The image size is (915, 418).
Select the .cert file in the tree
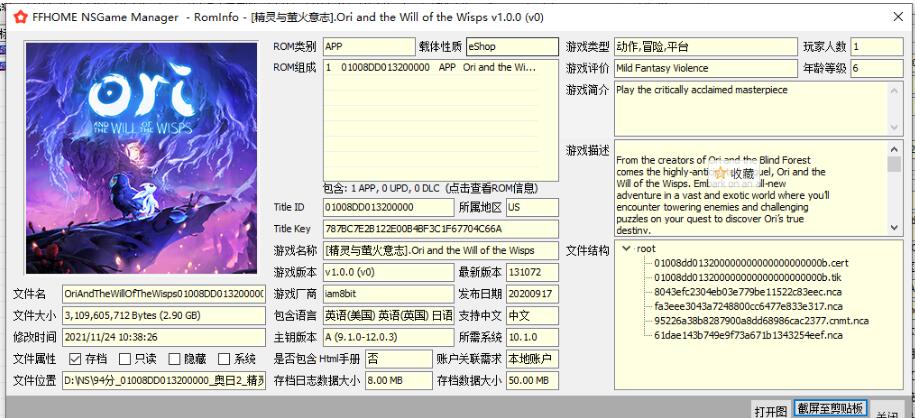[751, 263]
